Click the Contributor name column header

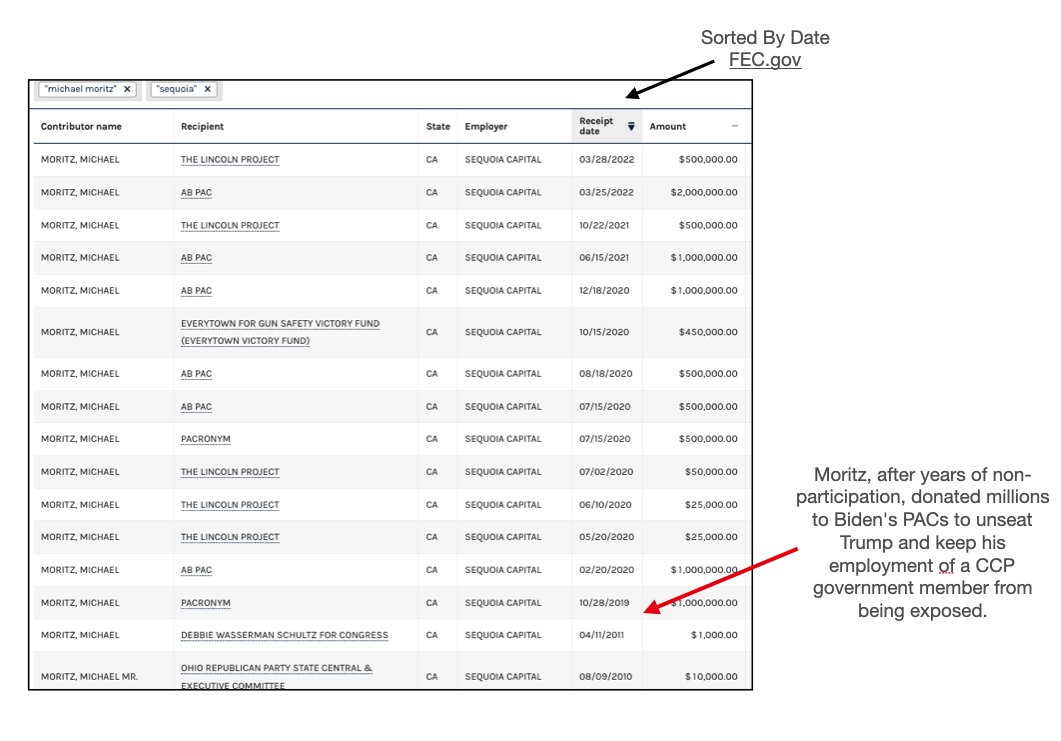(x=81, y=127)
